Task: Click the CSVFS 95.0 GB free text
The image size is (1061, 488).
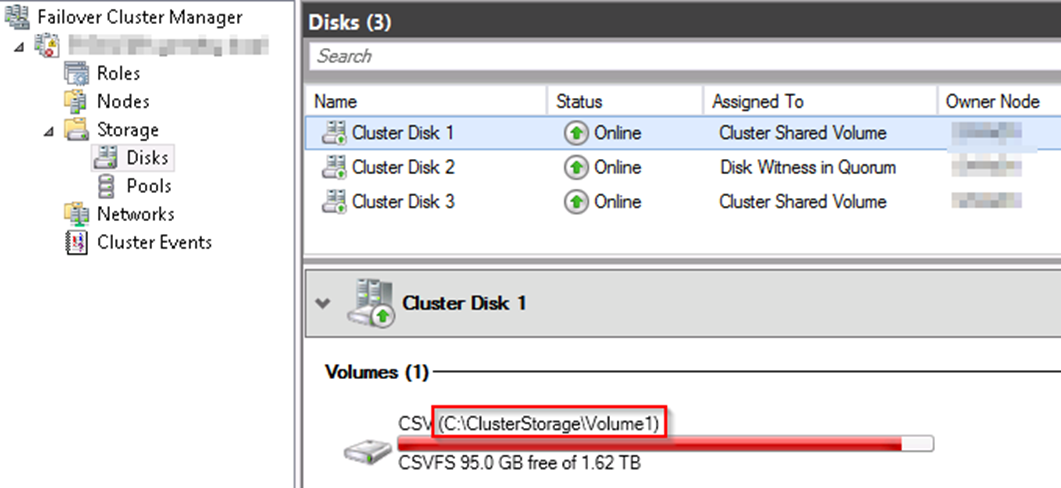Action: (519, 463)
